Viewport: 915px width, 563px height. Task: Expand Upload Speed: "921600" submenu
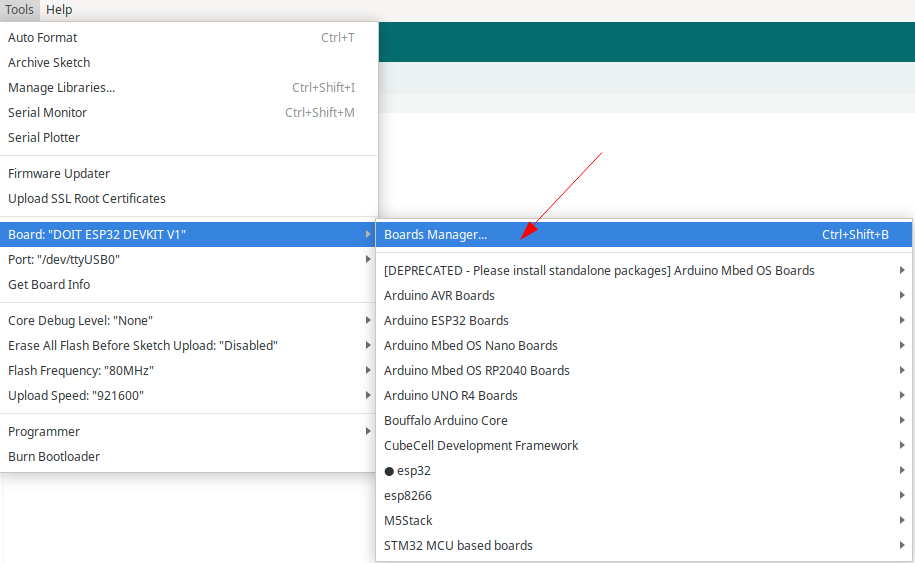pos(189,396)
